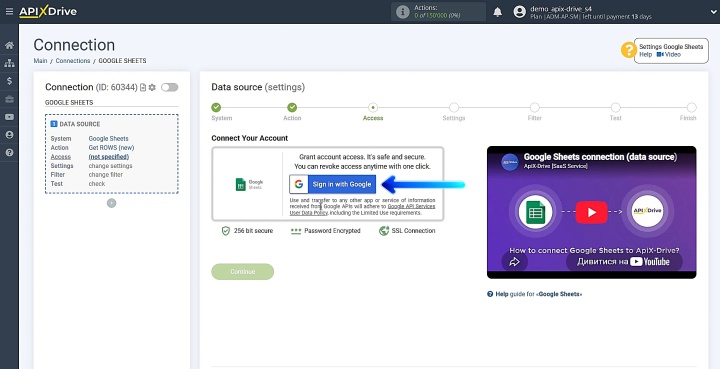The width and height of the screenshot is (720, 369).
Task: Open Help guide for Google Sheets
Action: [x=534, y=294]
